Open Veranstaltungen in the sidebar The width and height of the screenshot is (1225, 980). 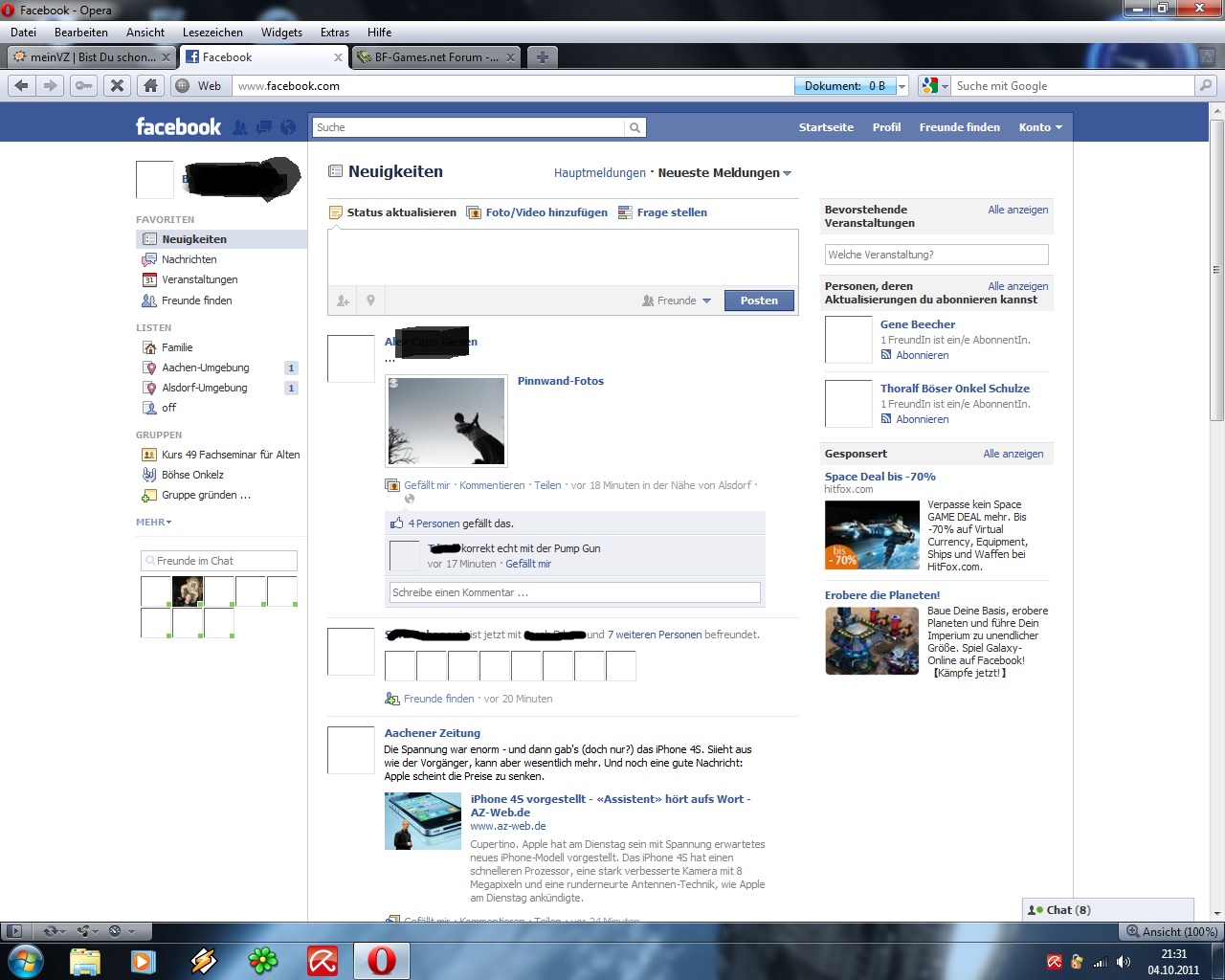click(x=199, y=279)
